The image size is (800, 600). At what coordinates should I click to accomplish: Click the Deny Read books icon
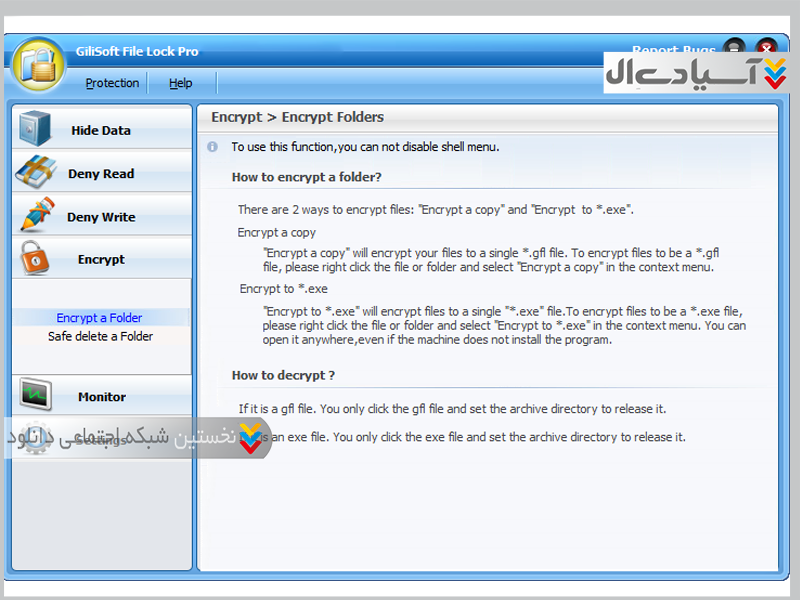point(35,173)
